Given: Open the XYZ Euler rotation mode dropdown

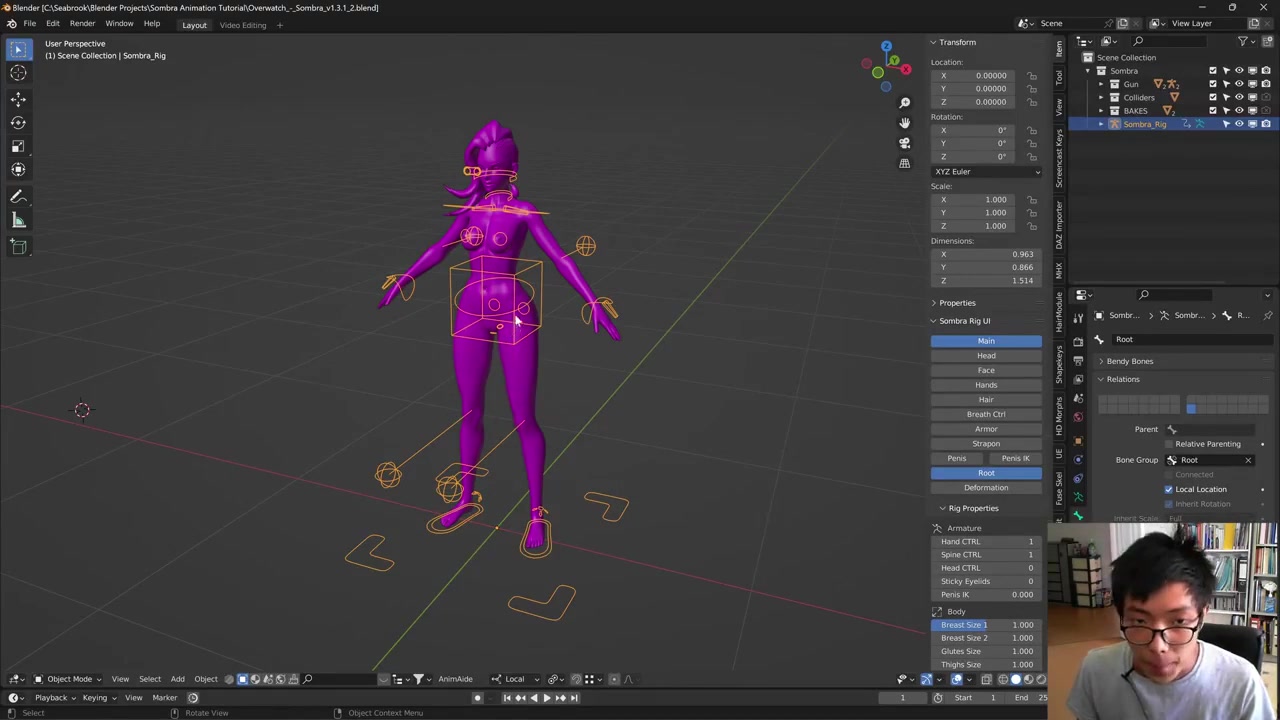Looking at the screenshot, I should point(986,172).
